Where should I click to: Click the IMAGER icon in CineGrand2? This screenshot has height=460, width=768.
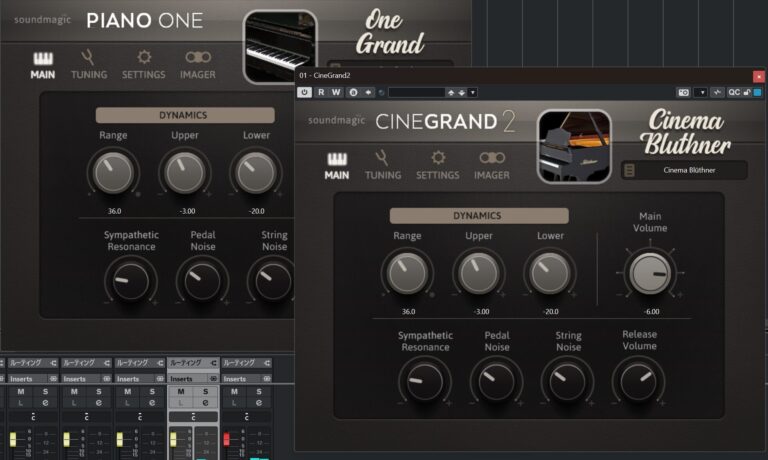tap(492, 157)
